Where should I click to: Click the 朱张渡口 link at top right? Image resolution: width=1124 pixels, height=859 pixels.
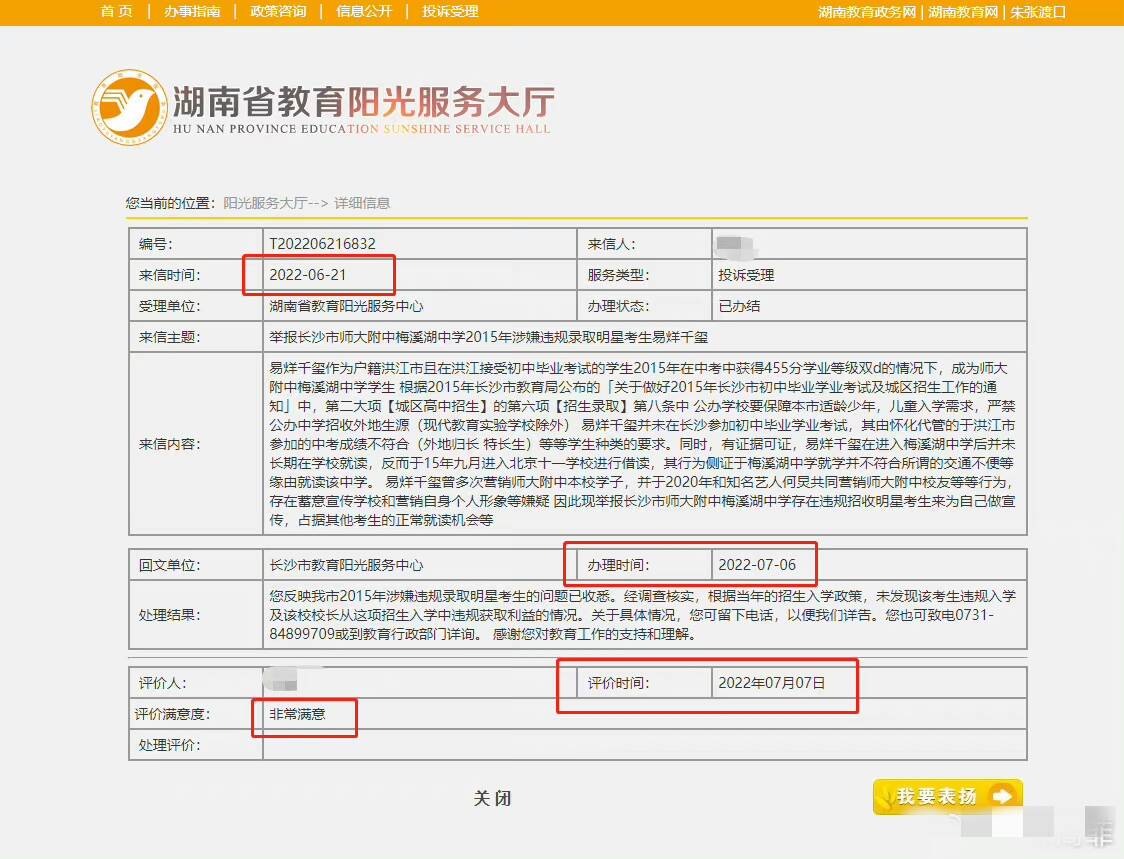click(x=1038, y=12)
